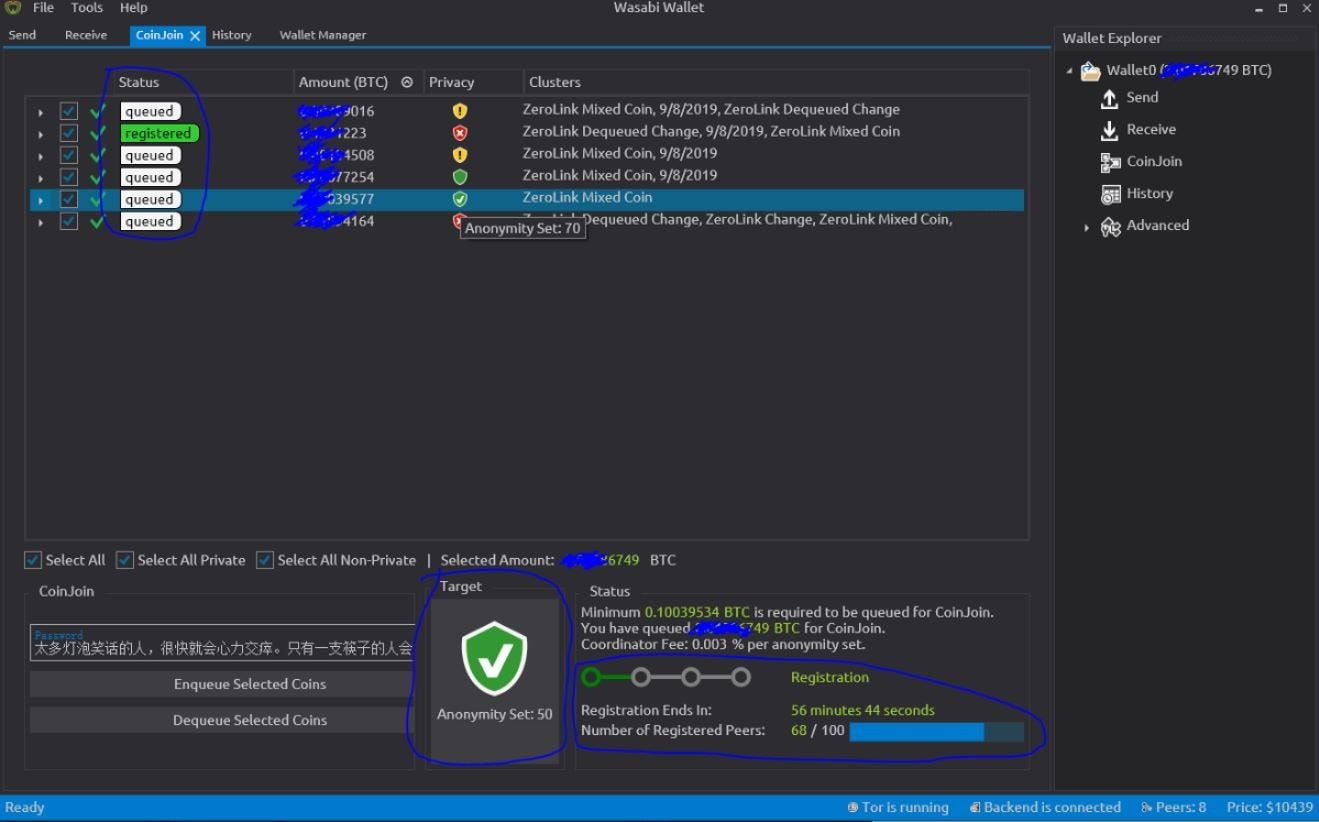Screen dimensions: 1319x822
Task: Expand the registered coin row details
Action: click(41, 134)
